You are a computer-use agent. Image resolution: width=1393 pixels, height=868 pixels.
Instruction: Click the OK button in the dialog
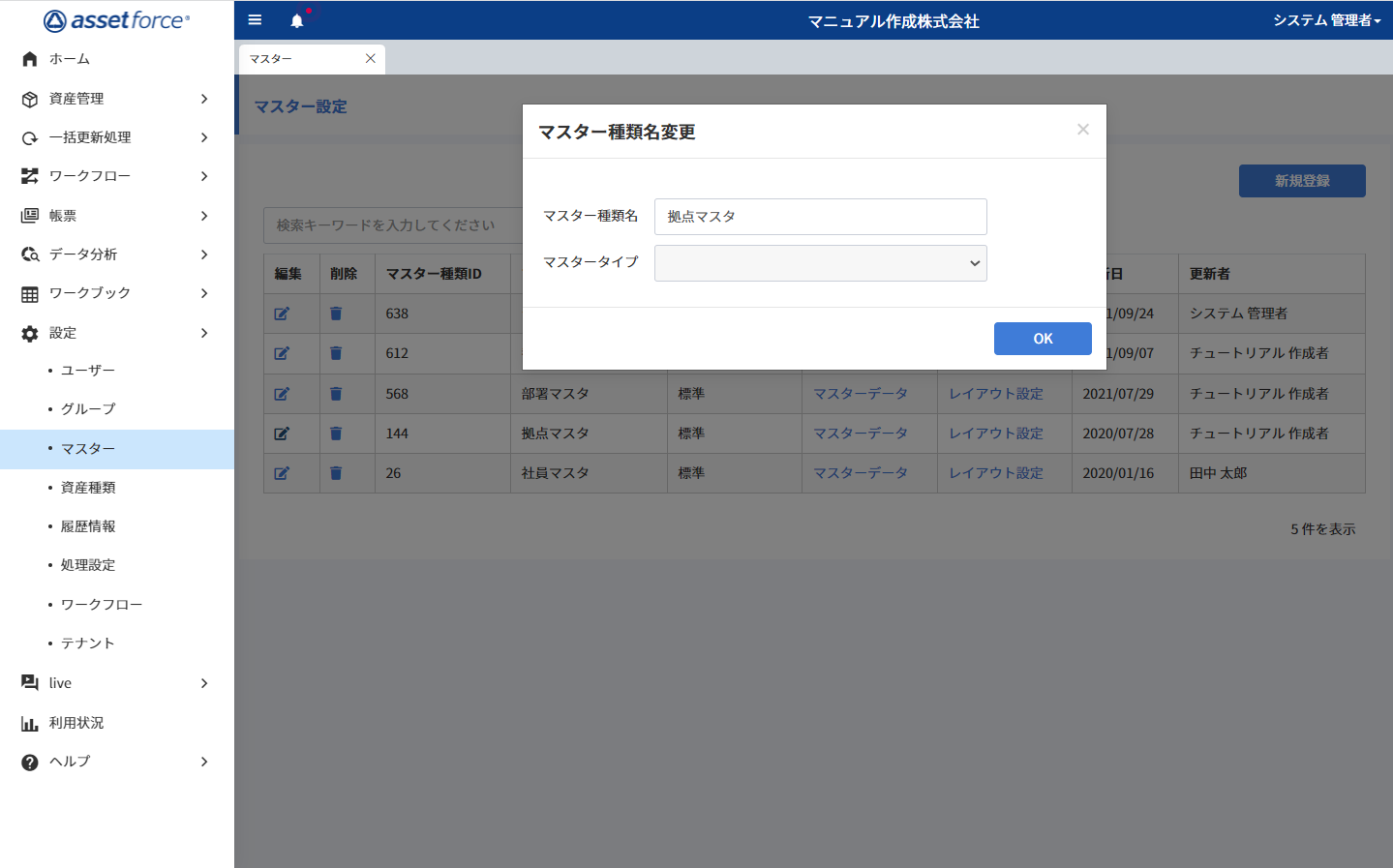(1042, 338)
